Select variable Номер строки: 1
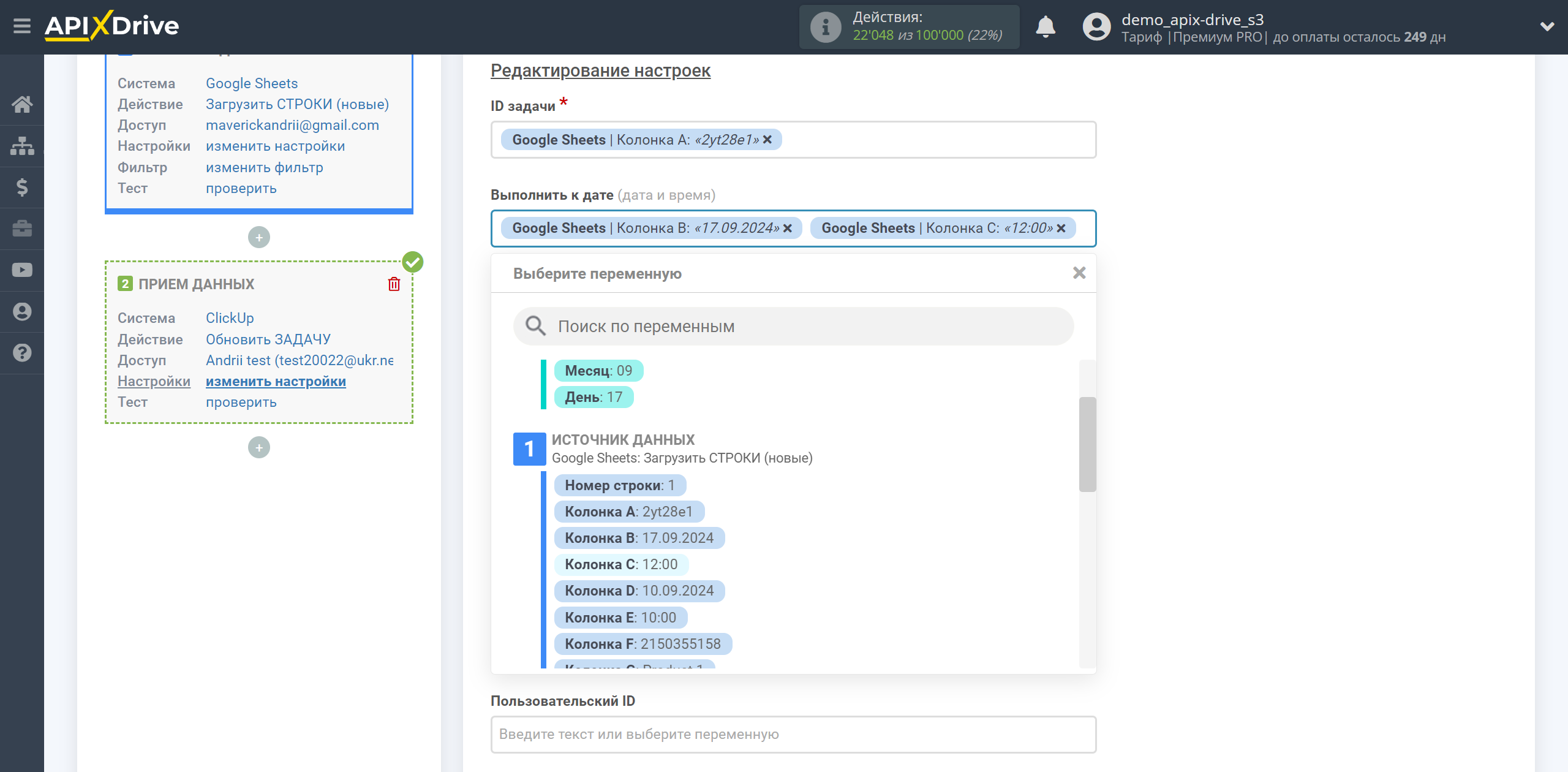1568x772 pixels. point(620,485)
